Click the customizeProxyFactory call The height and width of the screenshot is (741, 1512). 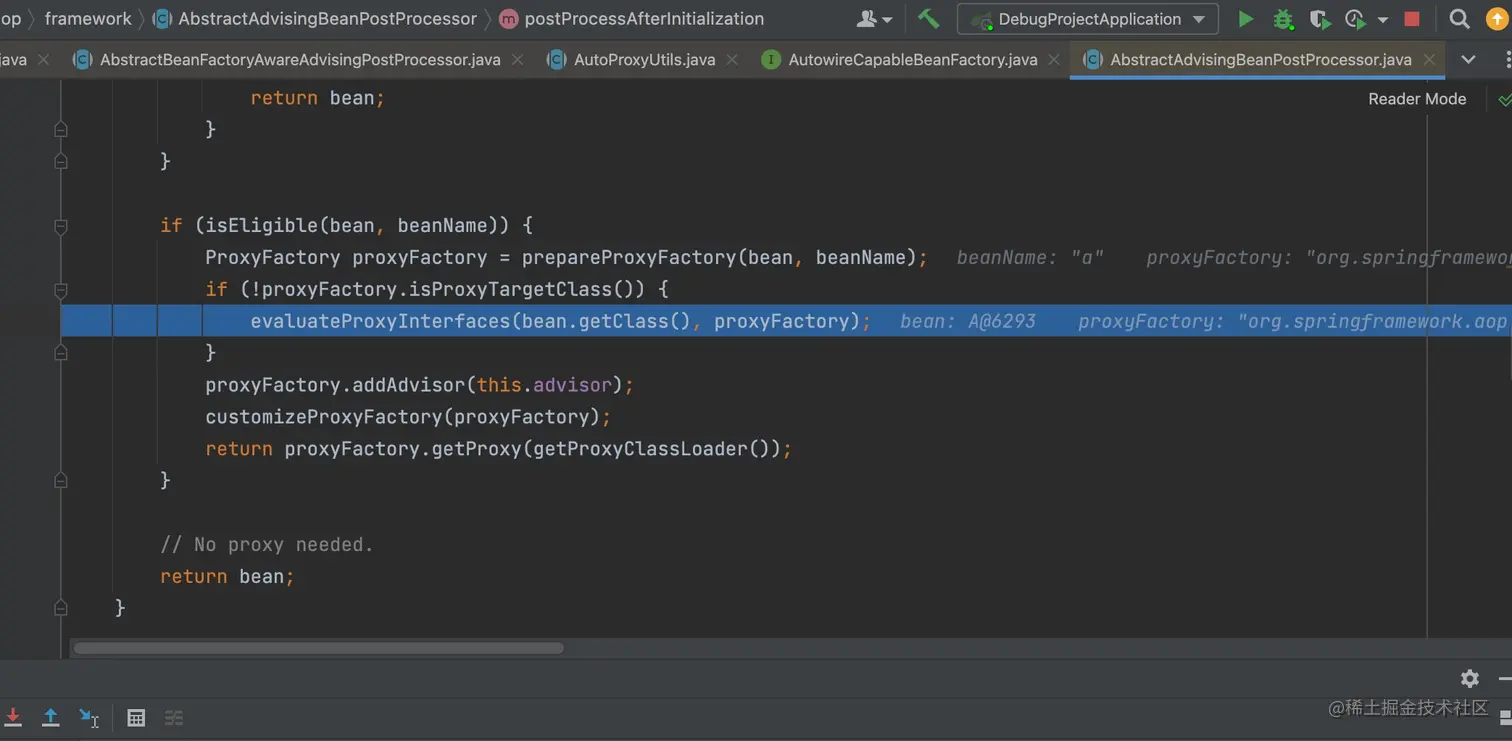pos(408,417)
